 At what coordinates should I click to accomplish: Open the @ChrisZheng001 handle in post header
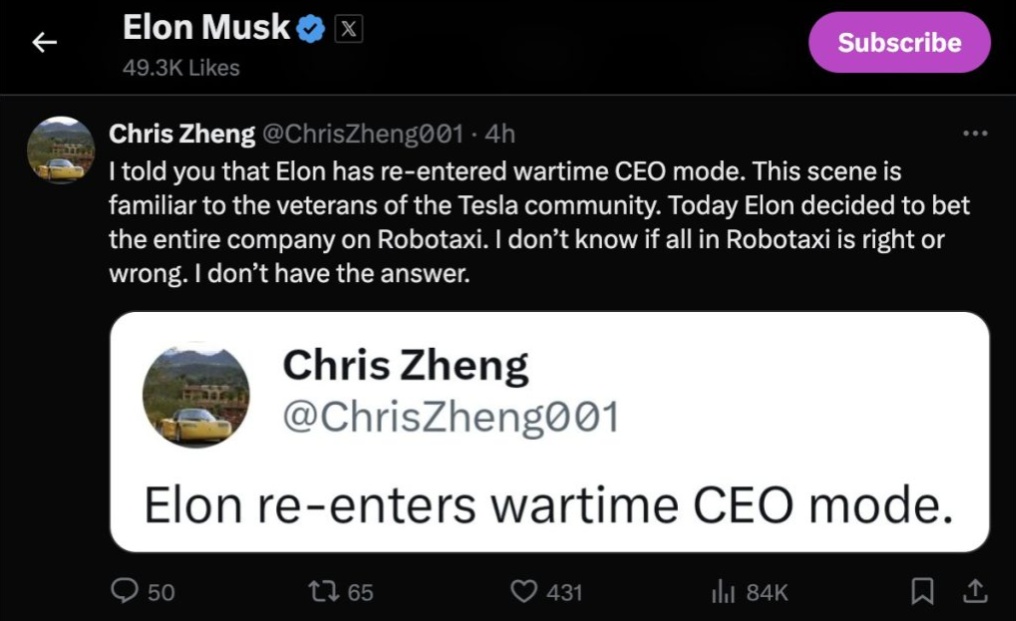[x=362, y=133]
